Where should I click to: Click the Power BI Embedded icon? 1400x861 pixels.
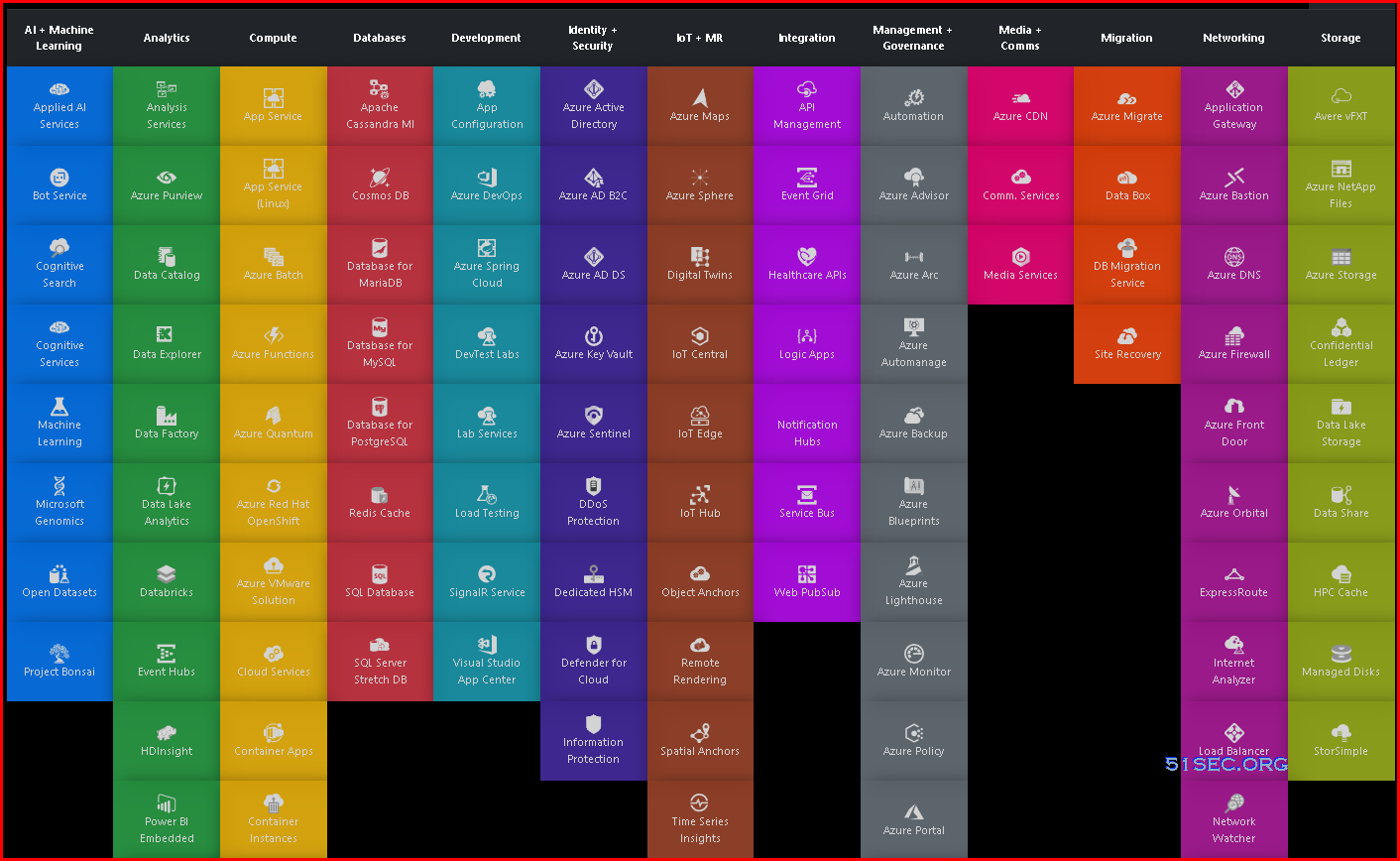(x=167, y=803)
